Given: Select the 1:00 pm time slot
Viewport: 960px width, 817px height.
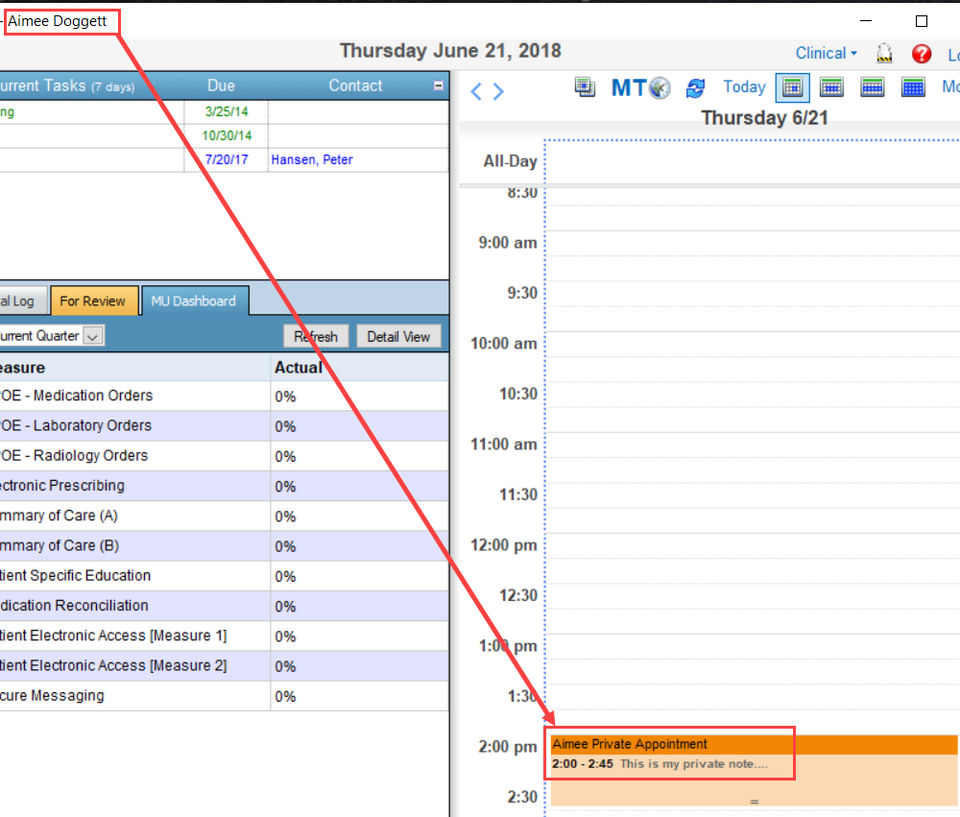Looking at the screenshot, I should 752,646.
